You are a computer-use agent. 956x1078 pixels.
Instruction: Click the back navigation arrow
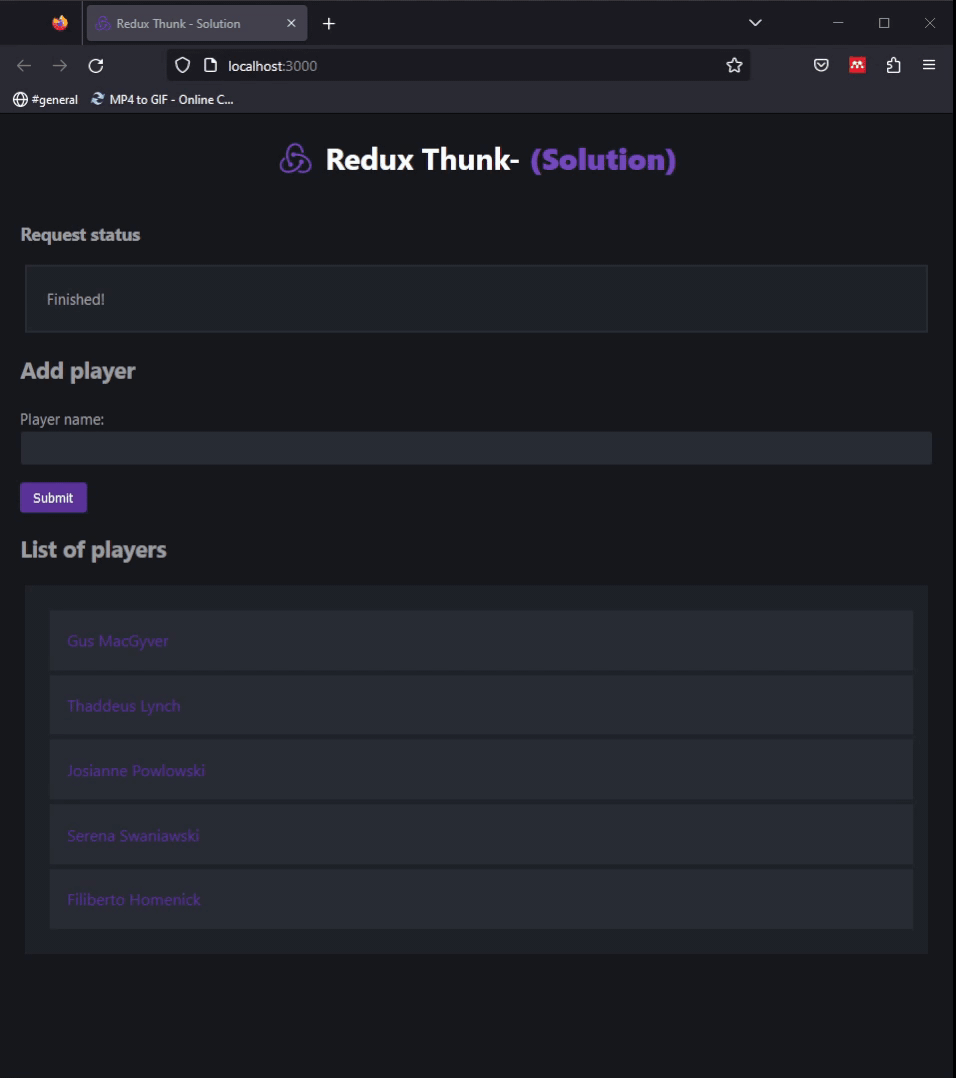[x=24, y=66]
